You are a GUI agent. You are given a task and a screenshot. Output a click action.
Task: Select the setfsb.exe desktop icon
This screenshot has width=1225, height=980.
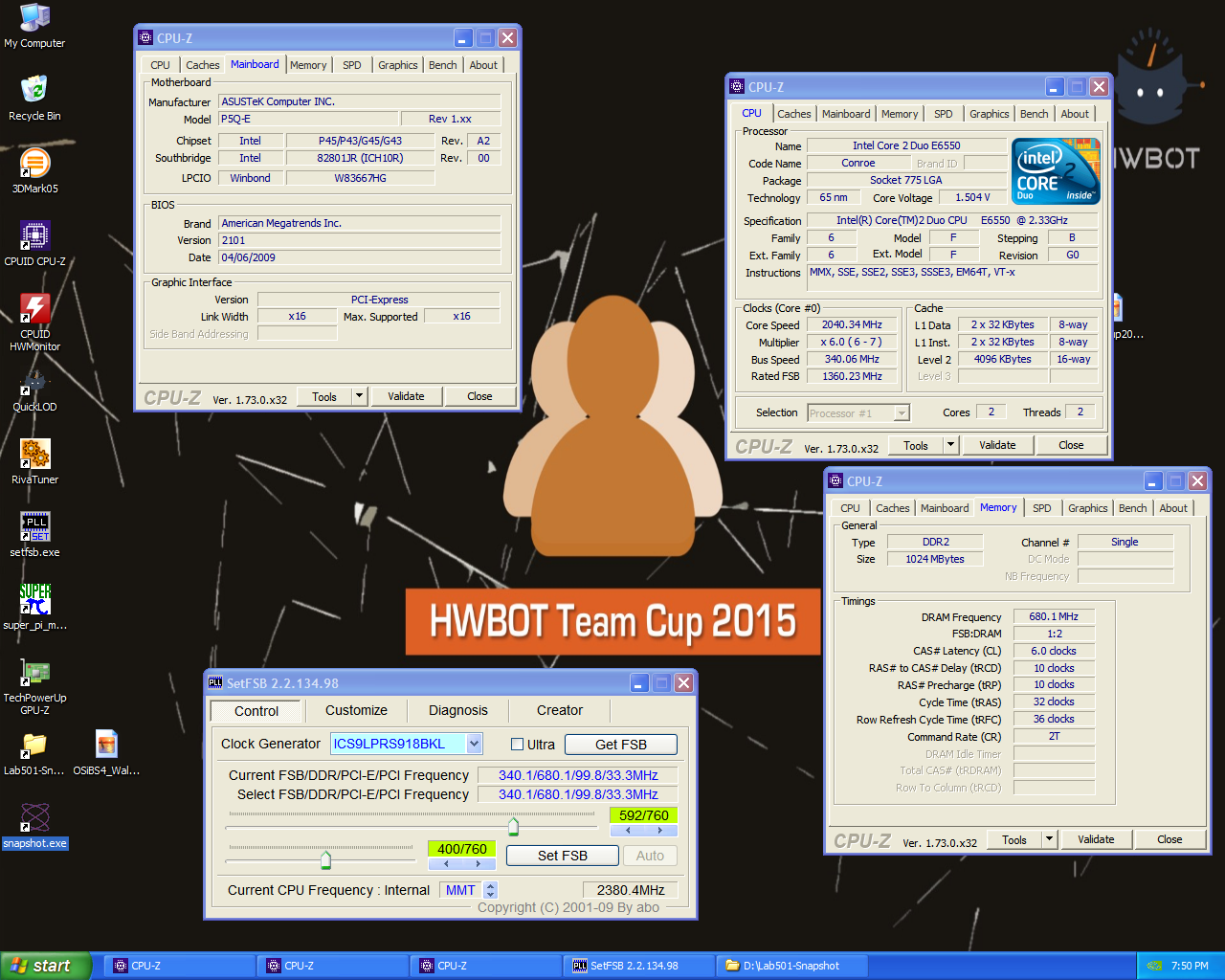tap(34, 535)
